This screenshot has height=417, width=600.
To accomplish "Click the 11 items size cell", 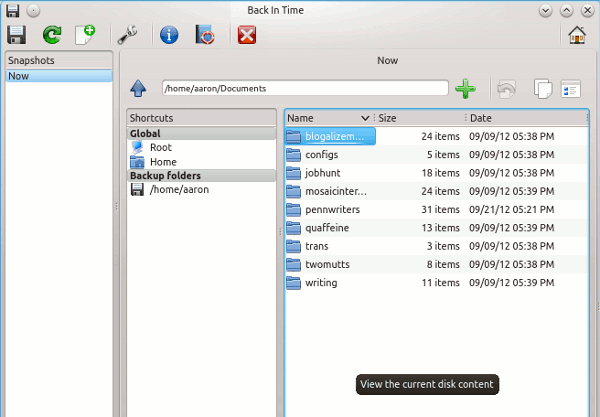I will 440,283.
